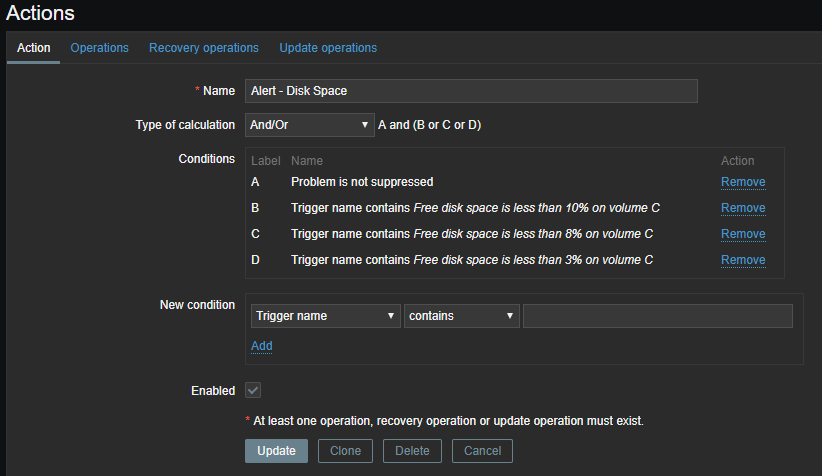
Task: Open the Type of calculation dropdown
Action: 309,125
